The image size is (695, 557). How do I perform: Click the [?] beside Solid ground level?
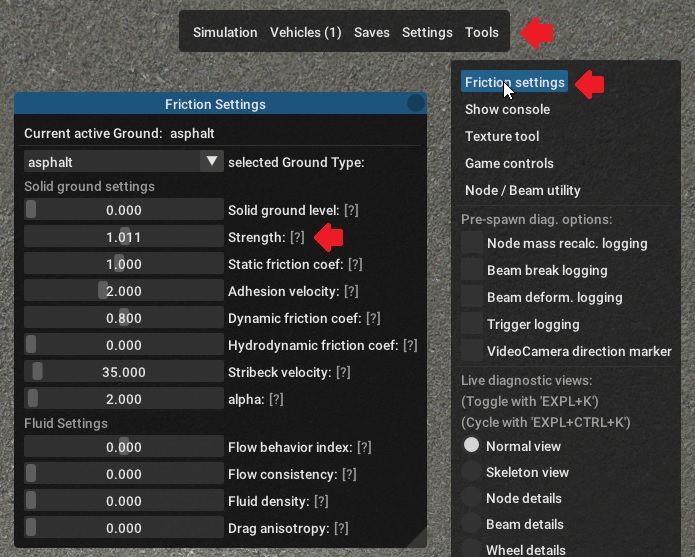click(x=352, y=211)
